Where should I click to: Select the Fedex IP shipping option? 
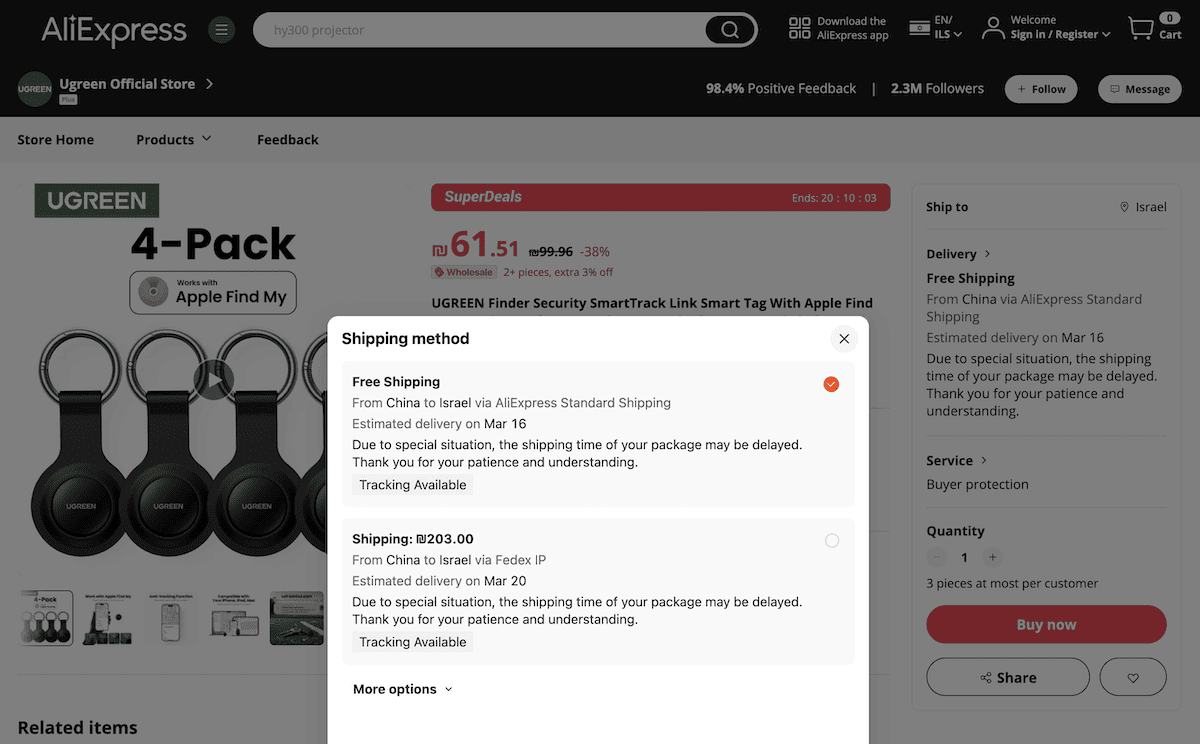(831, 540)
